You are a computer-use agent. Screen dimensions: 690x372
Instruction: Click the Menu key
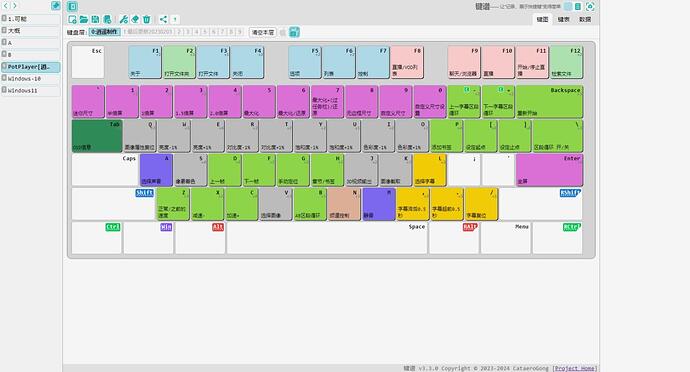coord(506,238)
